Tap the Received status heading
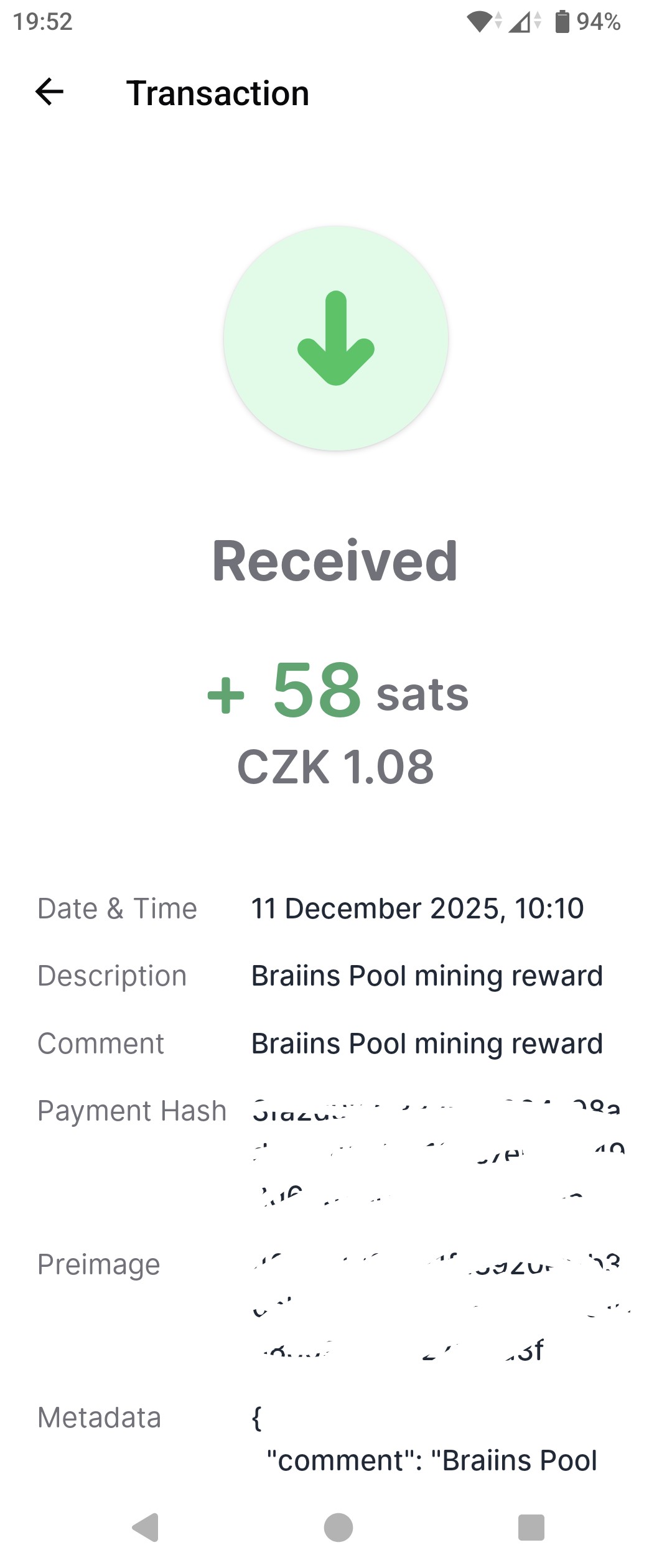Image resolution: width=672 pixels, height=1568 pixels. tap(335, 561)
